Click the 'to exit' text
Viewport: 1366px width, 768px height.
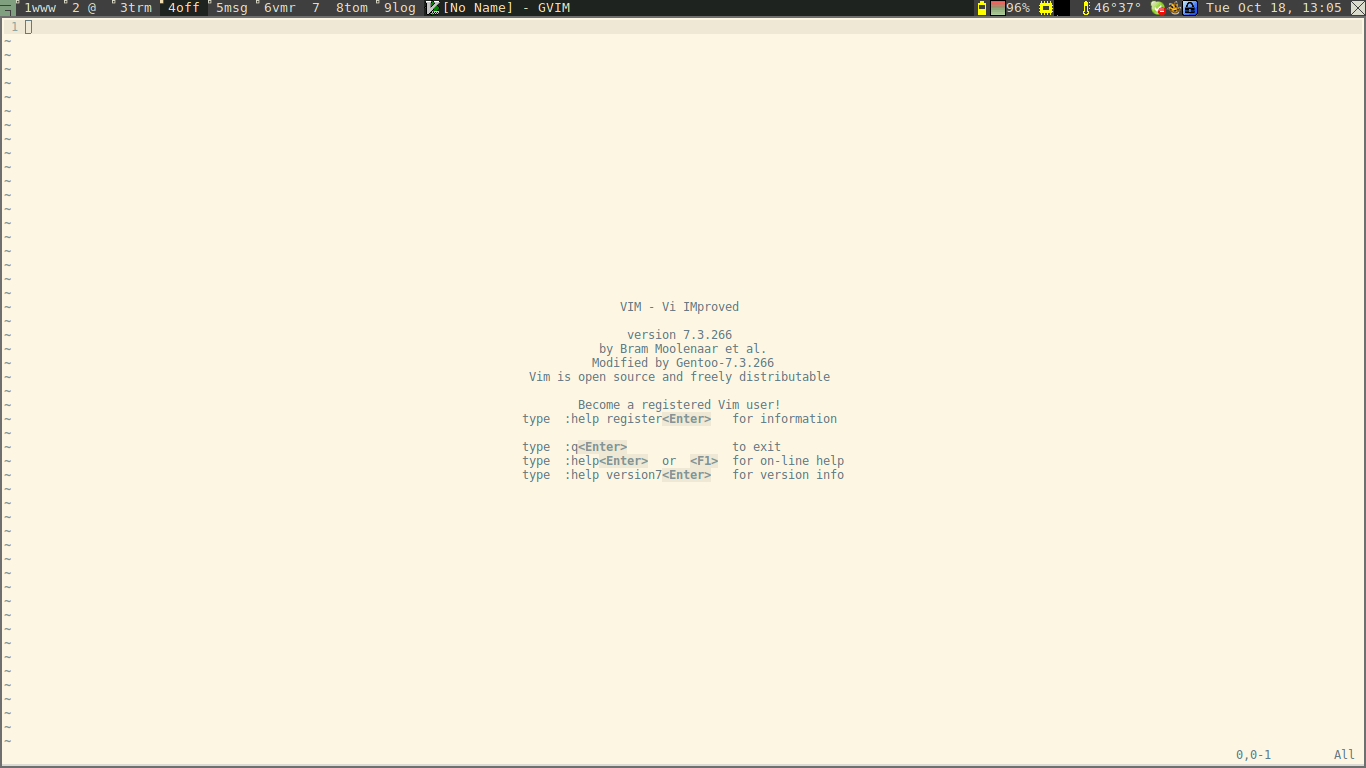757,447
